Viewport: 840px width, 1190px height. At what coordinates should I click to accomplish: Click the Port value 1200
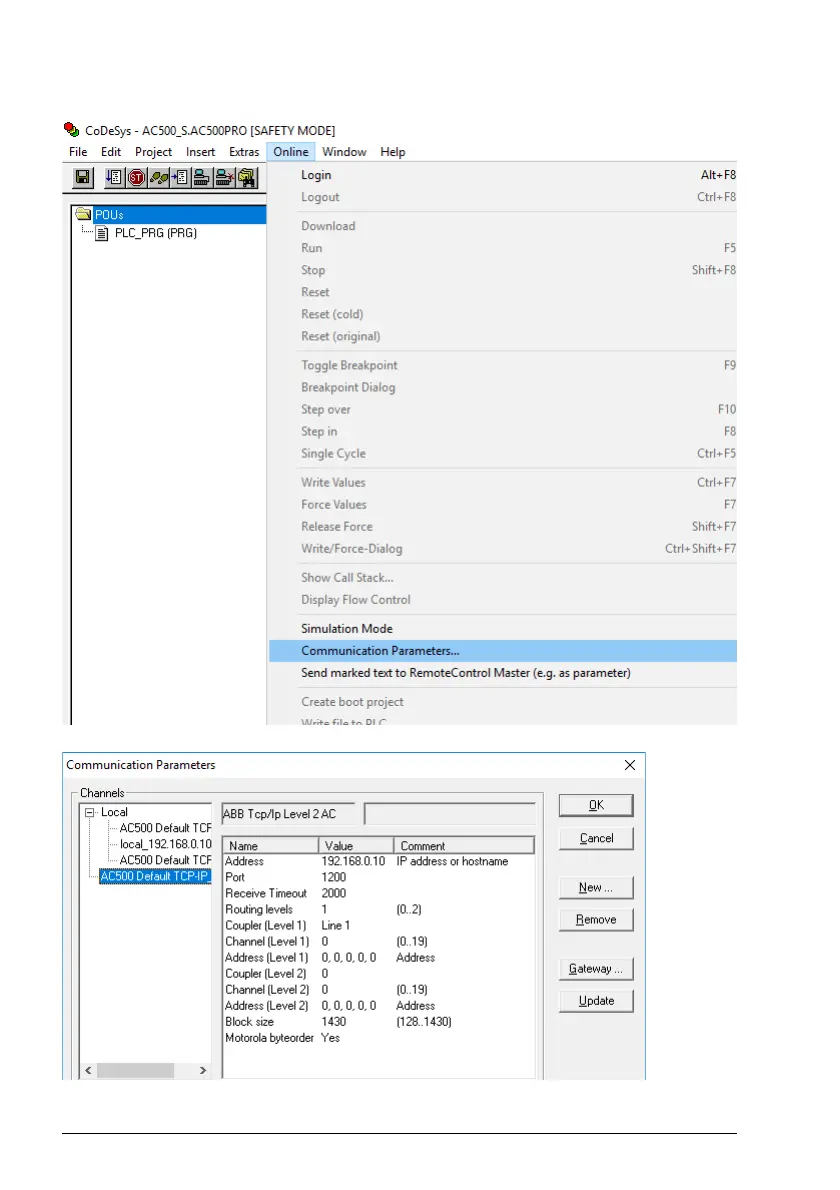pyautogui.click(x=333, y=877)
